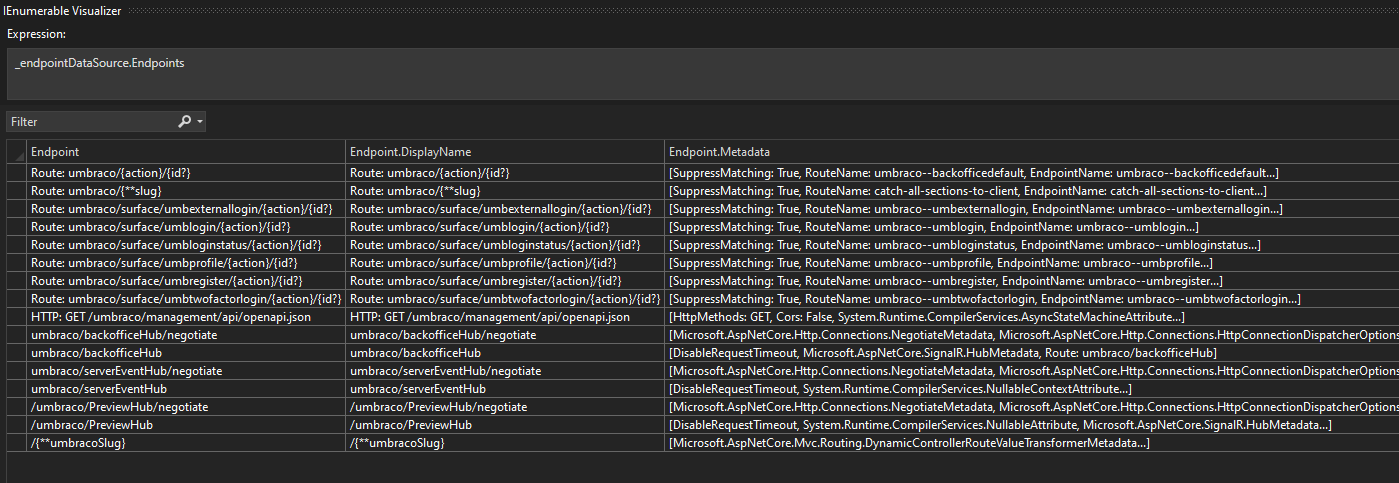Select the Route: umbraco/{**slug} endpoint cell
The image size is (1399, 483).
coord(185,190)
